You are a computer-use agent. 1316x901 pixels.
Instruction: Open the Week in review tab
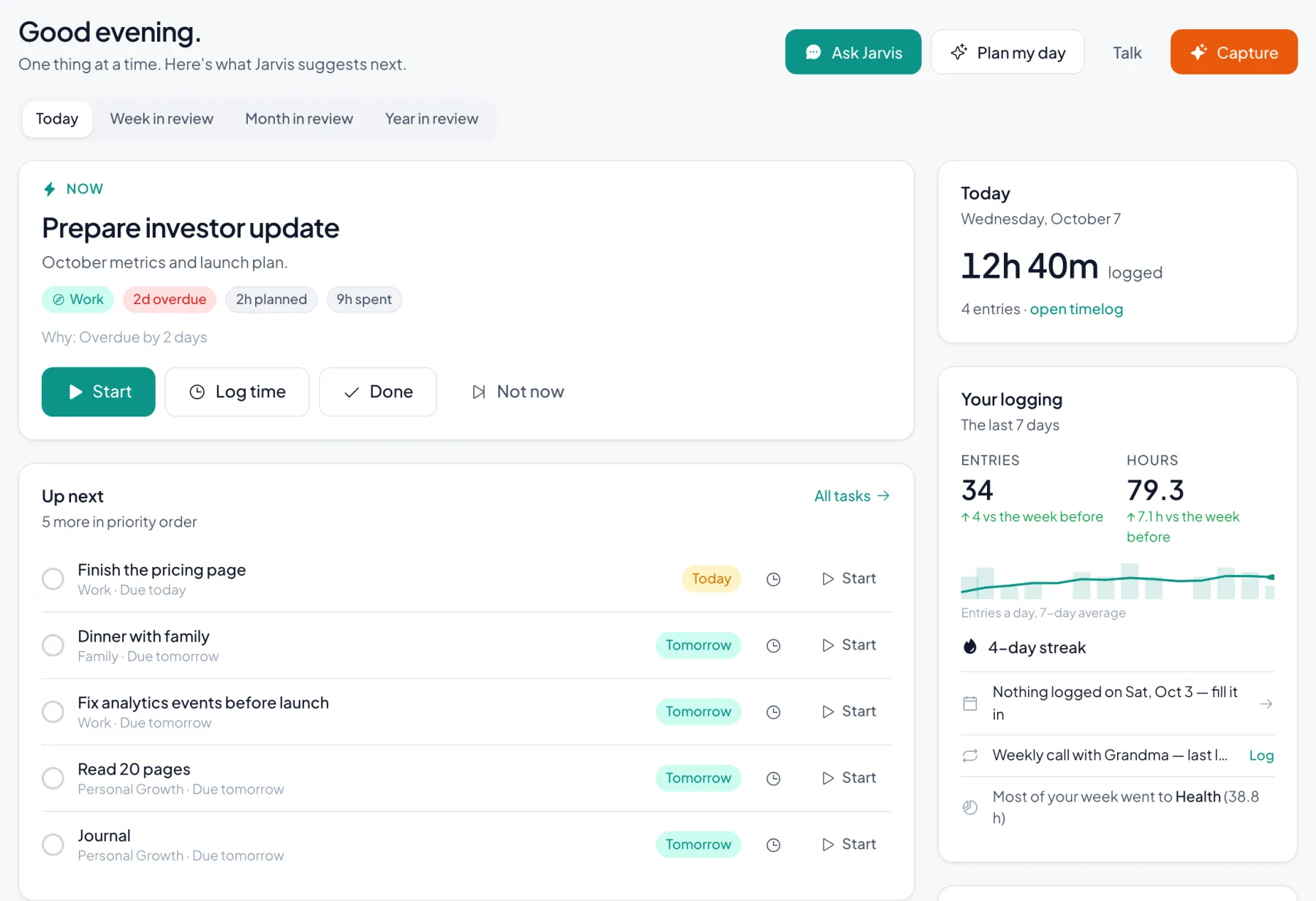pos(162,119)
